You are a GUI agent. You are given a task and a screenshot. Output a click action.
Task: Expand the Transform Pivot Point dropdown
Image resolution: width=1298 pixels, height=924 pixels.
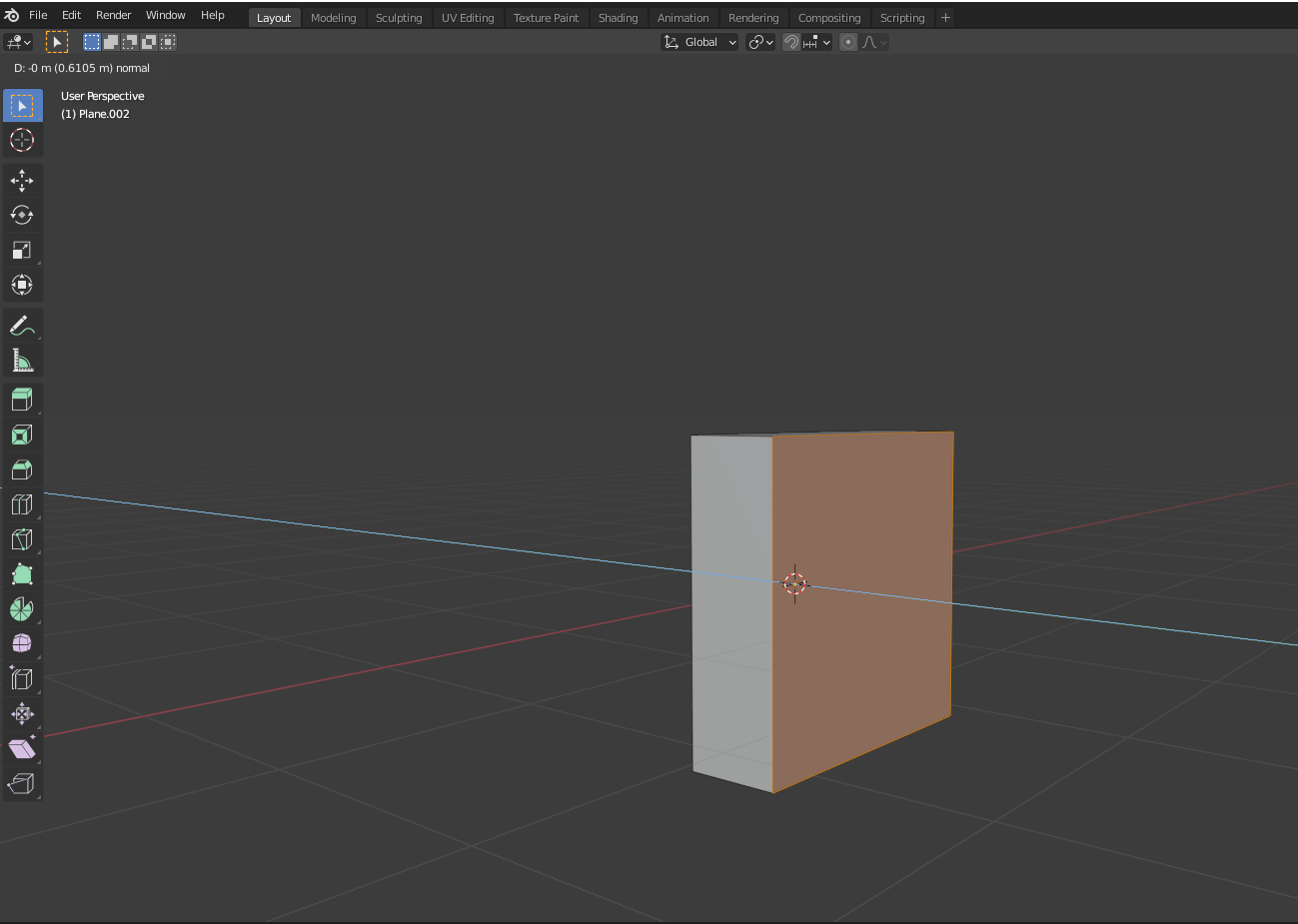click(x=760, y=42)
